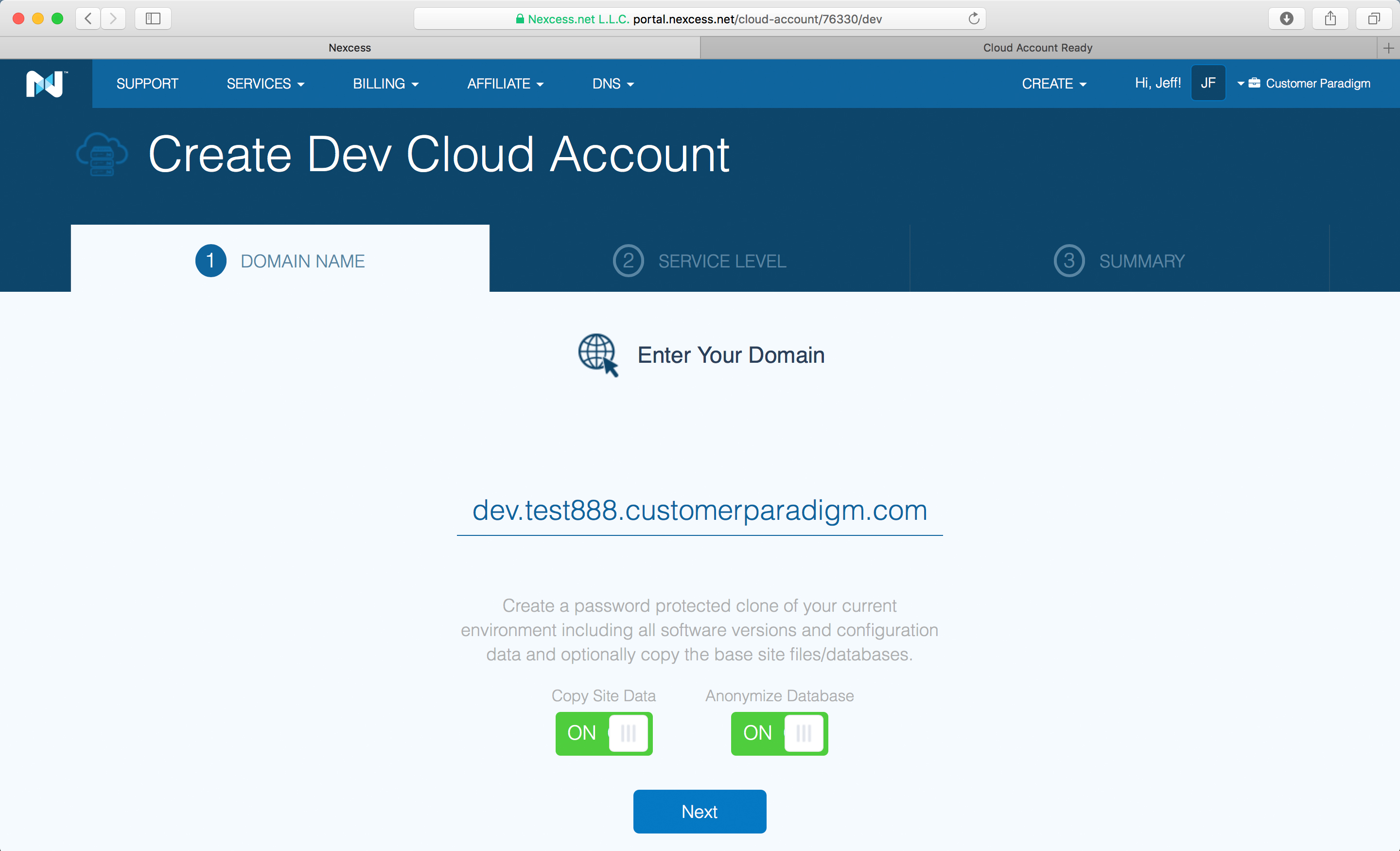Viewport: 1400px width, 851px height.
Task: Click the Next button
Action: click(x=700, y=811)
